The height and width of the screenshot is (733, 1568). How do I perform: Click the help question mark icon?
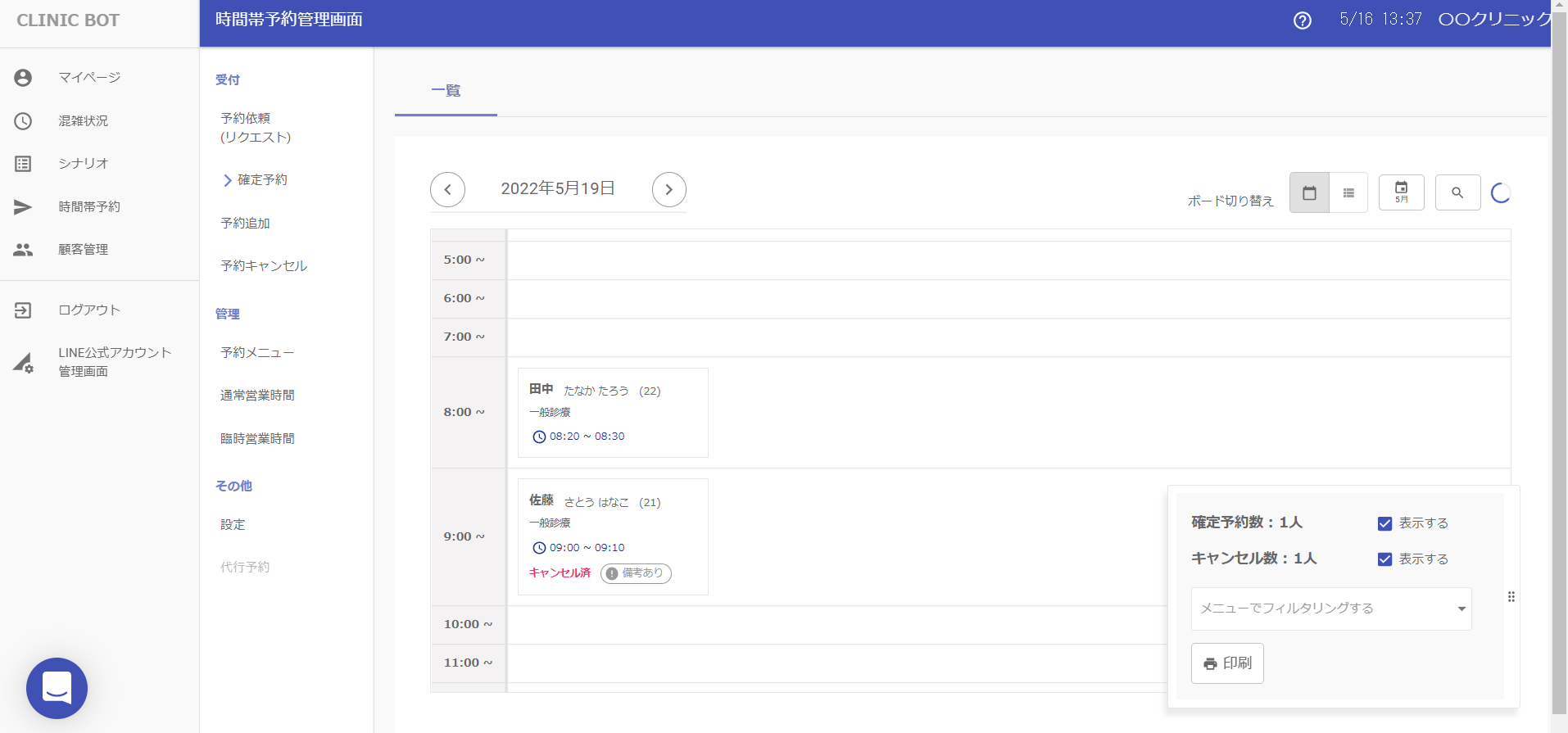[1302, 20]
